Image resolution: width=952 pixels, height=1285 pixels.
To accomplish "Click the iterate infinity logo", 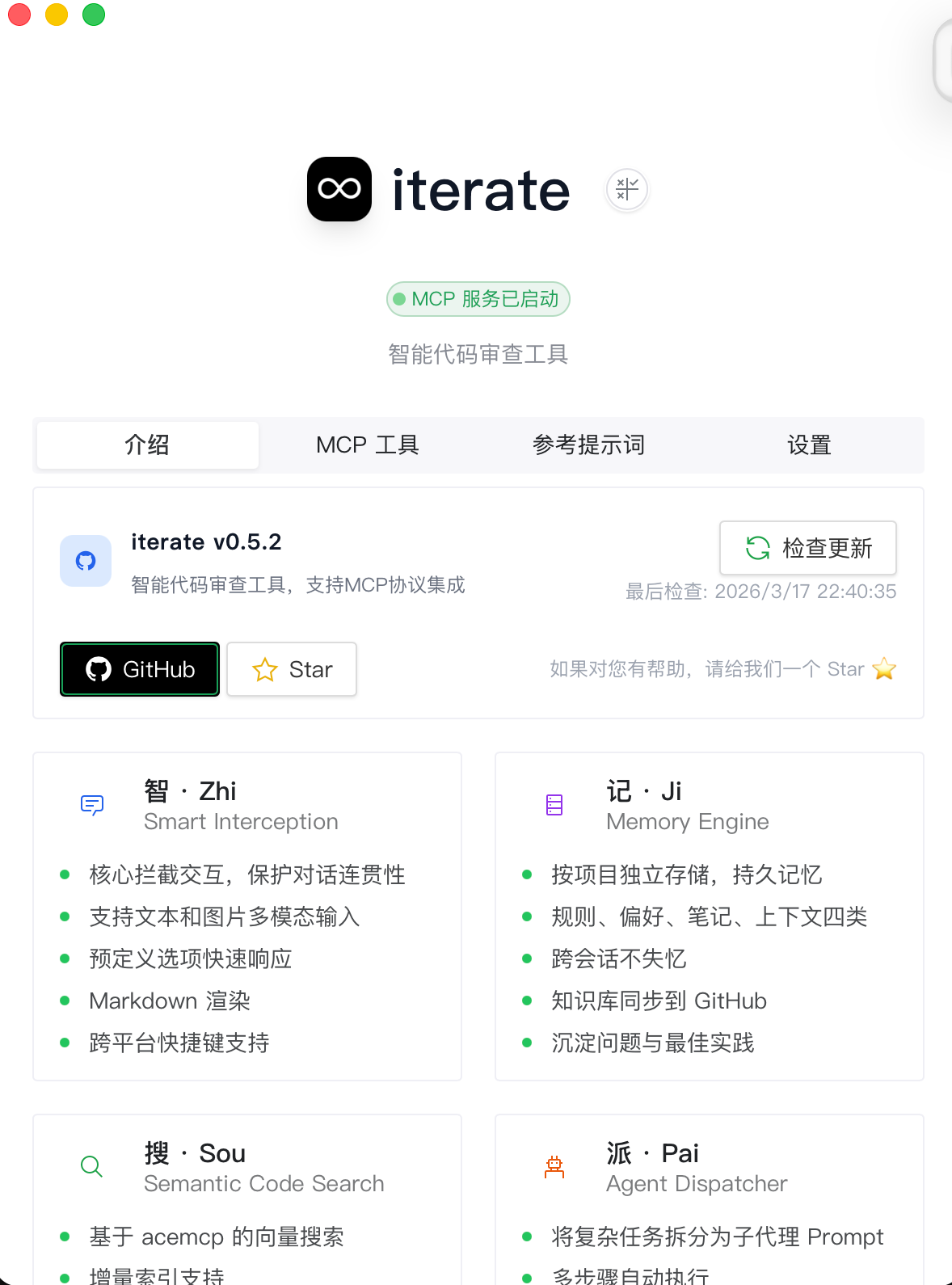I will click(x=339, y=189).
